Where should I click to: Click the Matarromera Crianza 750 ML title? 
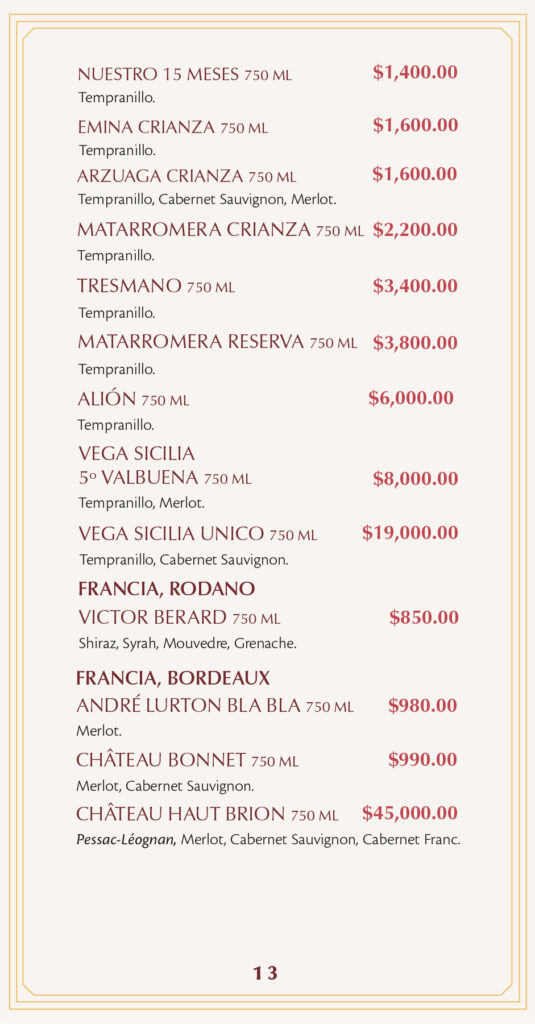[x=220, y=230]
